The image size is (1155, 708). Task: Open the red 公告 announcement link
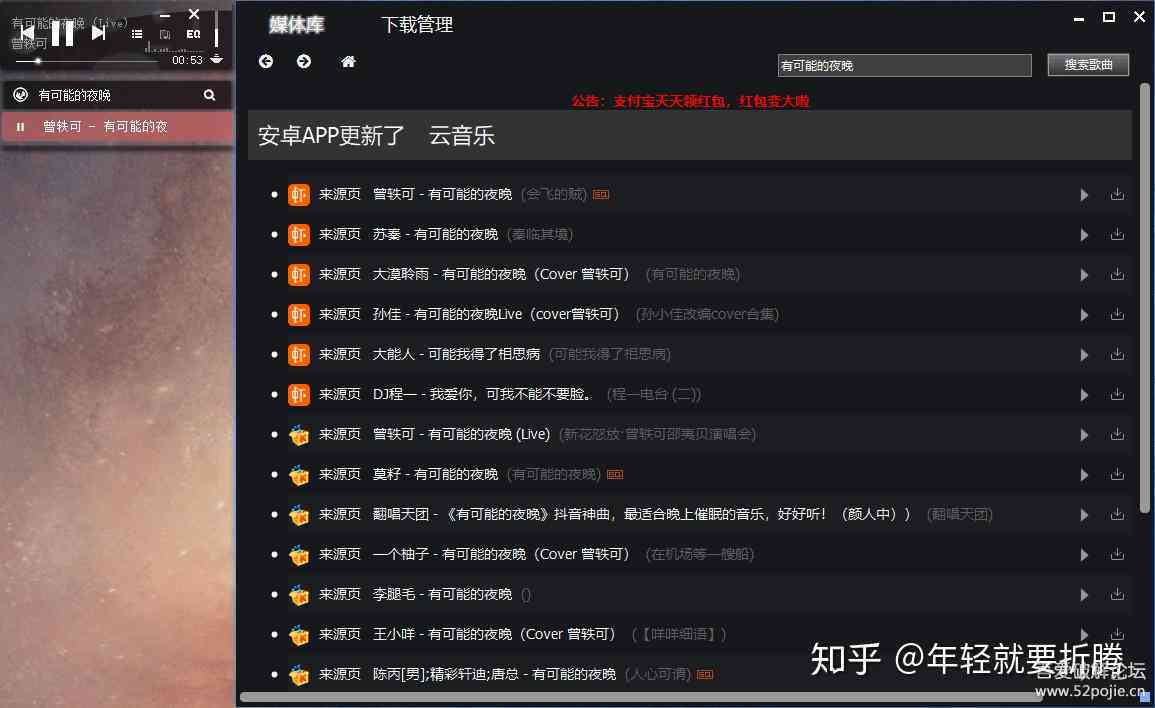690,101
